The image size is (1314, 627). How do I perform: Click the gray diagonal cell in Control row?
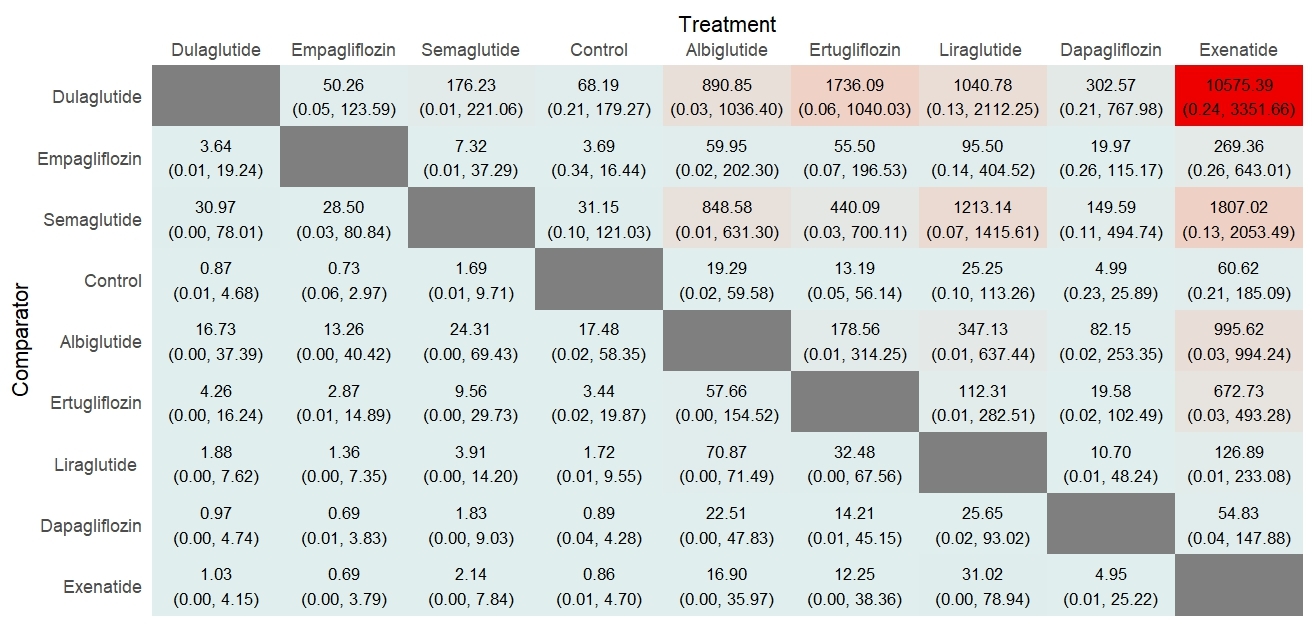599,281
